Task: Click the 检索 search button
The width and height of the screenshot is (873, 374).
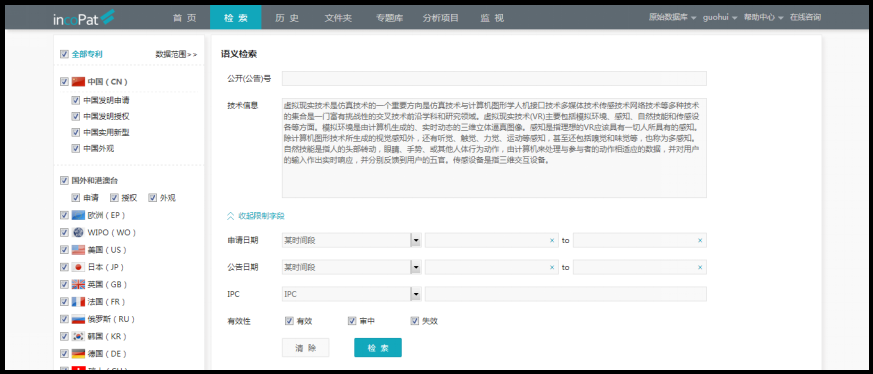Action: (377, 347)
